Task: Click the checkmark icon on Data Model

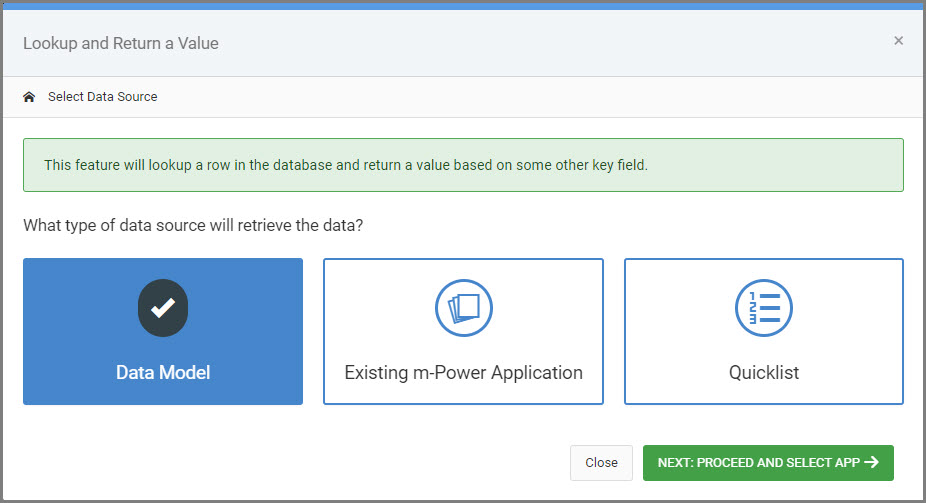Action: [x=163, y=308]
